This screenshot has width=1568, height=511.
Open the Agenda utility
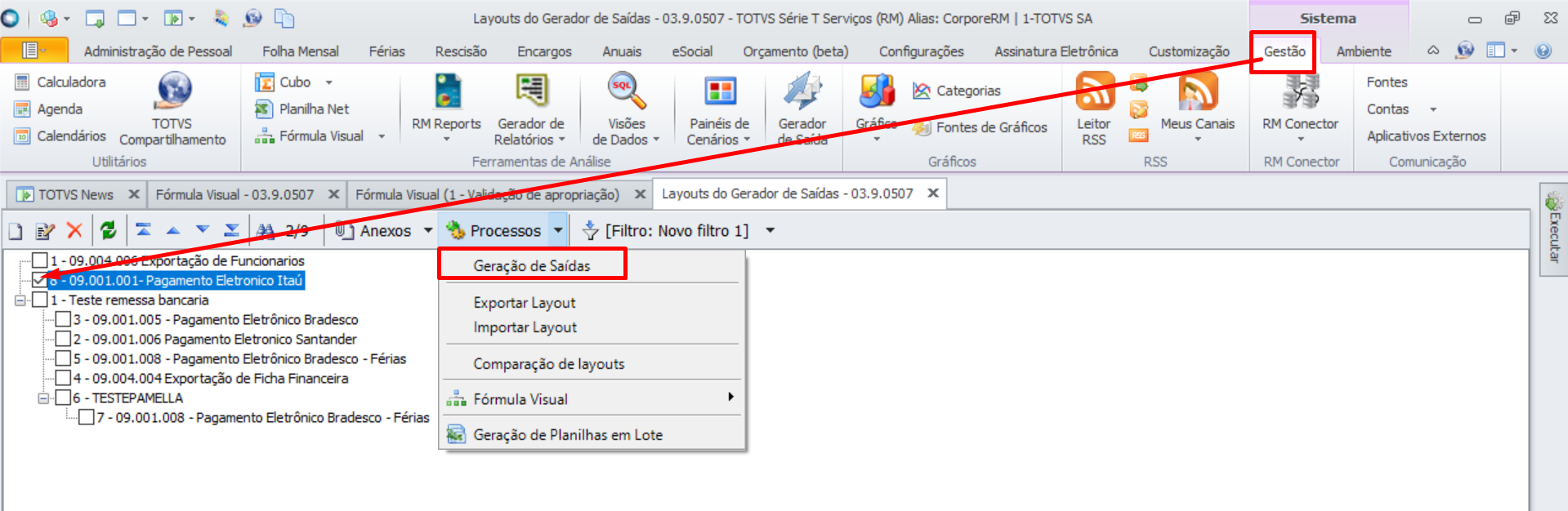coord(49,109)
